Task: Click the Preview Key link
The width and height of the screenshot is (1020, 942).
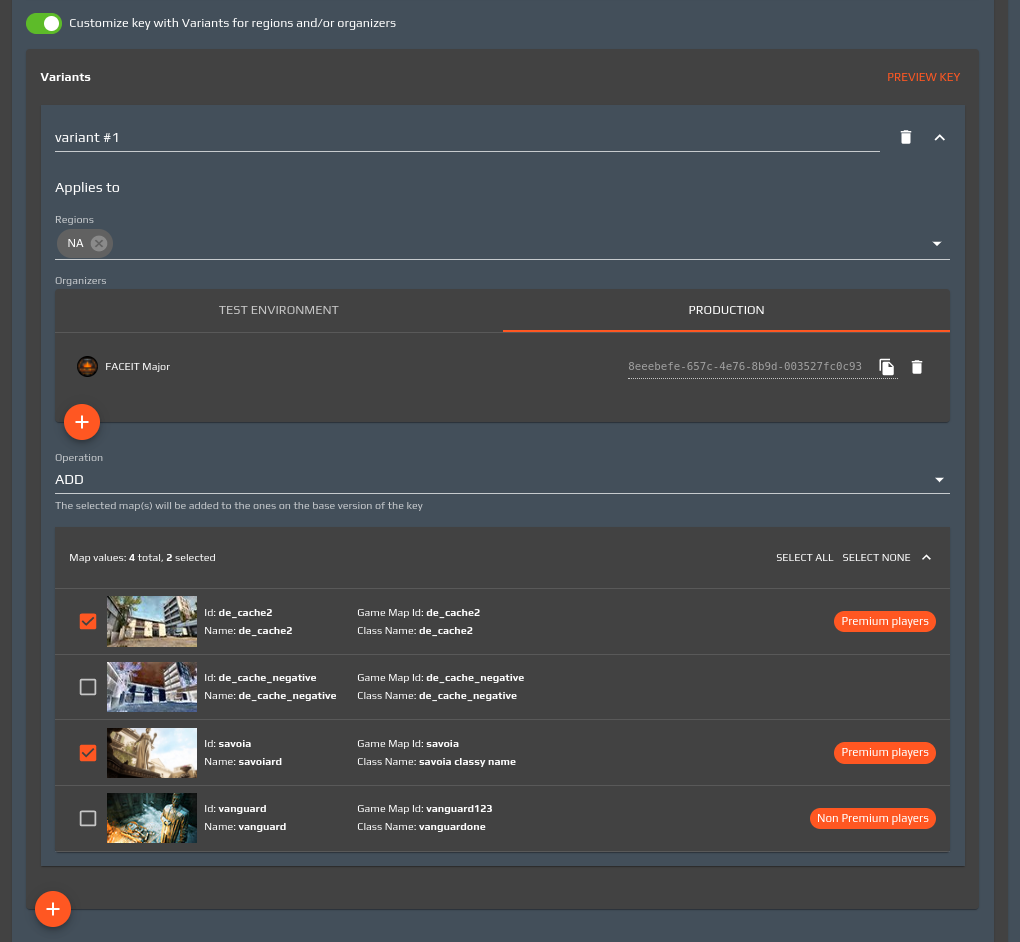Action: (x=923, y=77)
